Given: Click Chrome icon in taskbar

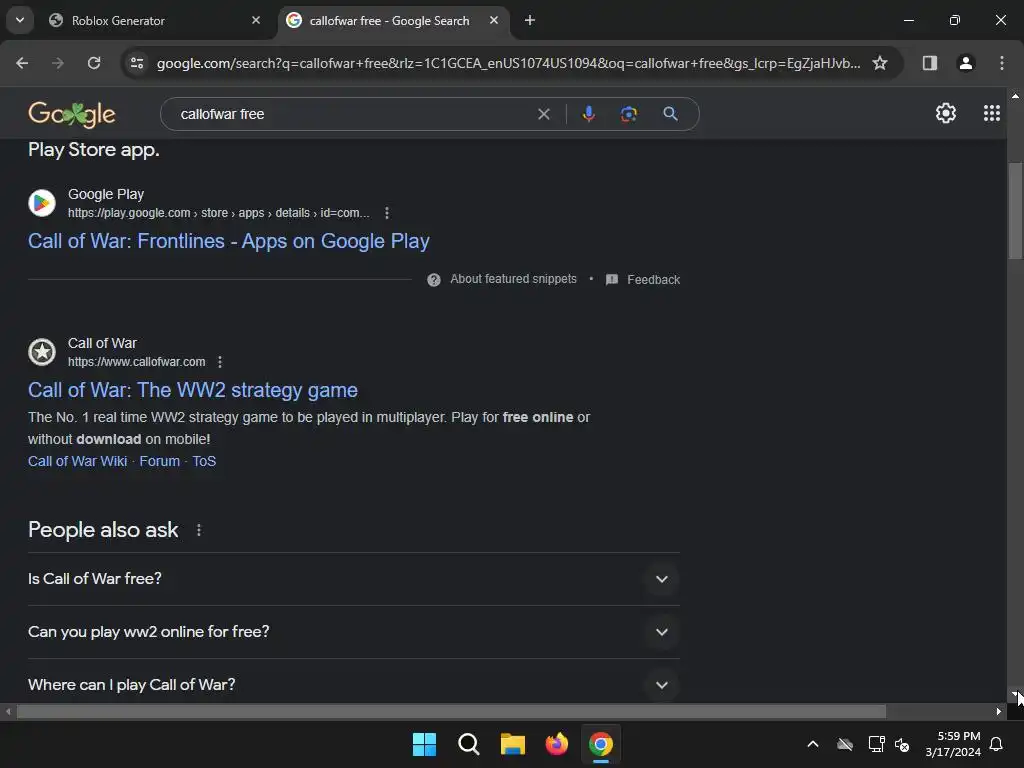Looking at the screenshot, I should click(x=601, y=744).
